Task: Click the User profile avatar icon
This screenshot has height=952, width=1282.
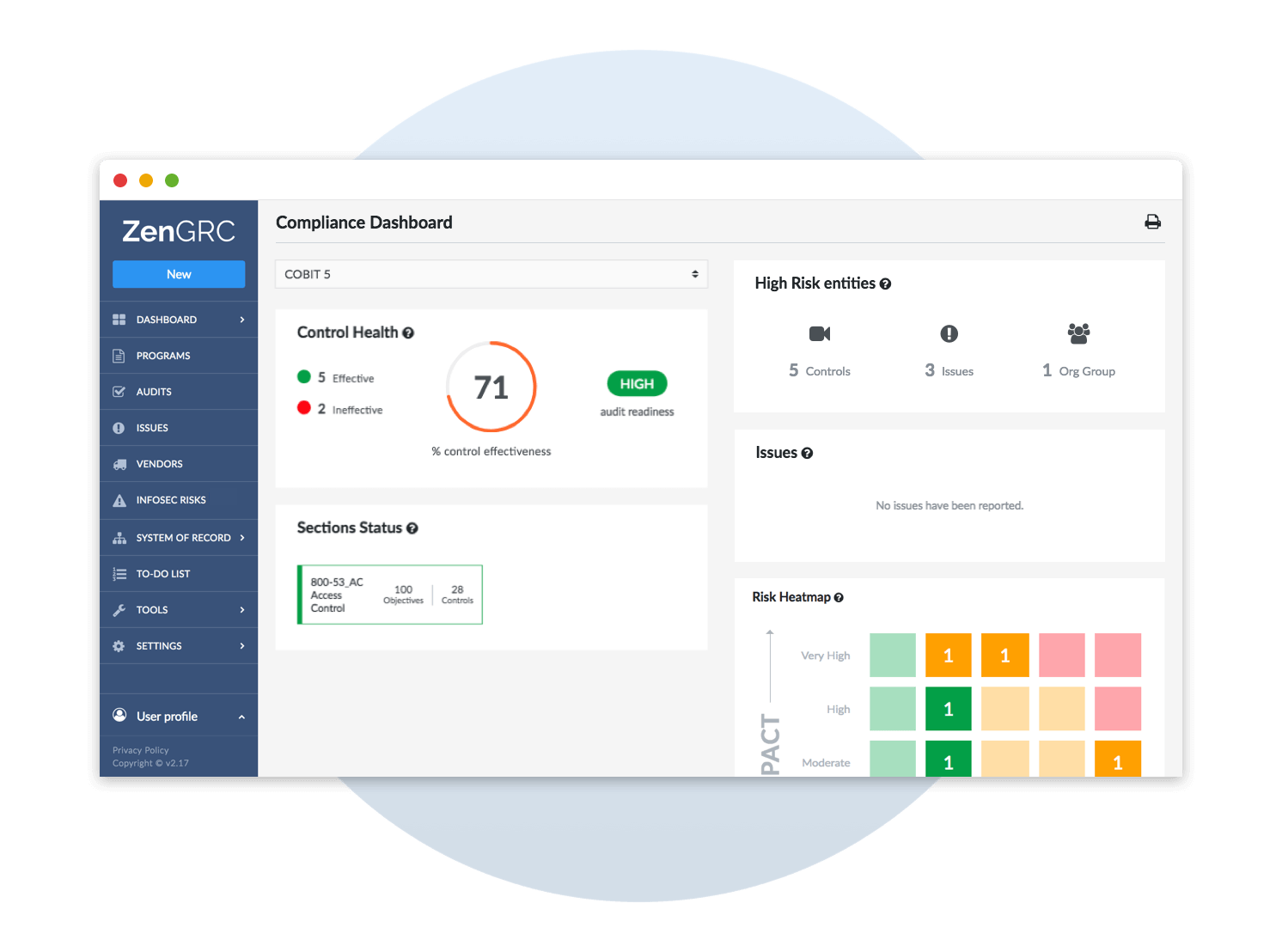Action: (x=120, y=716)
